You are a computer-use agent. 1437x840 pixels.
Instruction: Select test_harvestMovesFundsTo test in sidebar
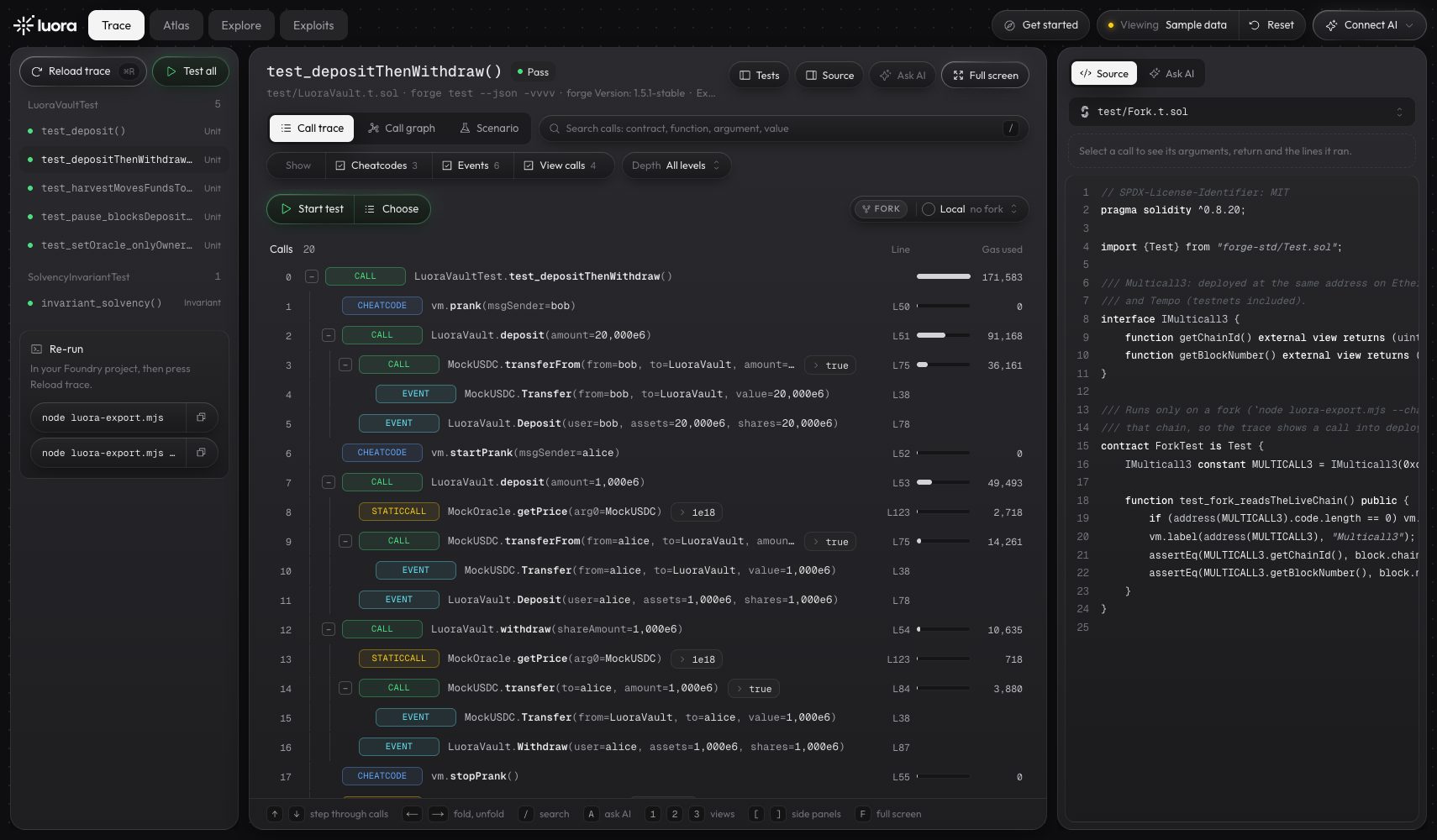124,188
